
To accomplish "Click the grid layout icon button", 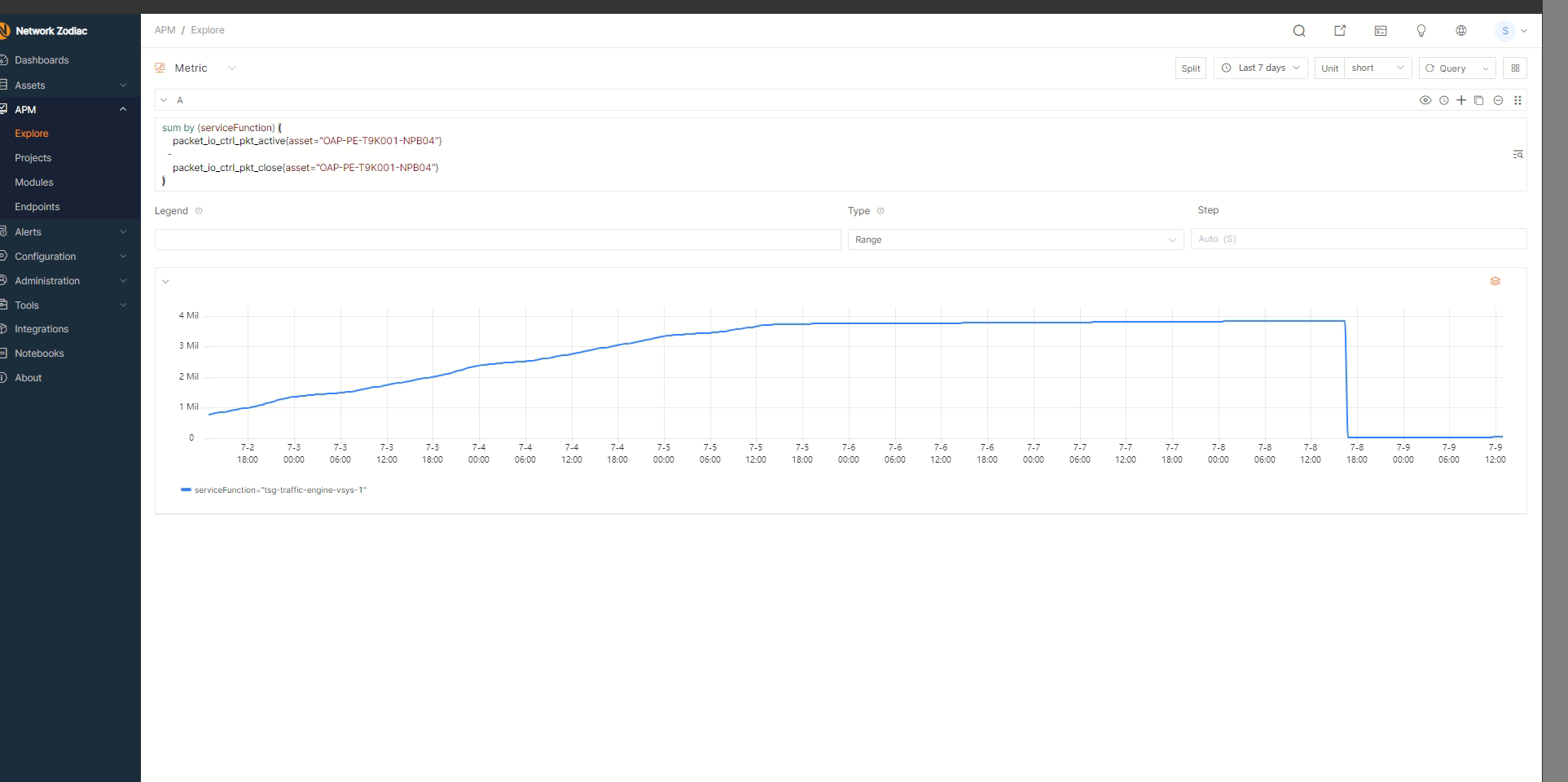I will (x=1515, y=68).
